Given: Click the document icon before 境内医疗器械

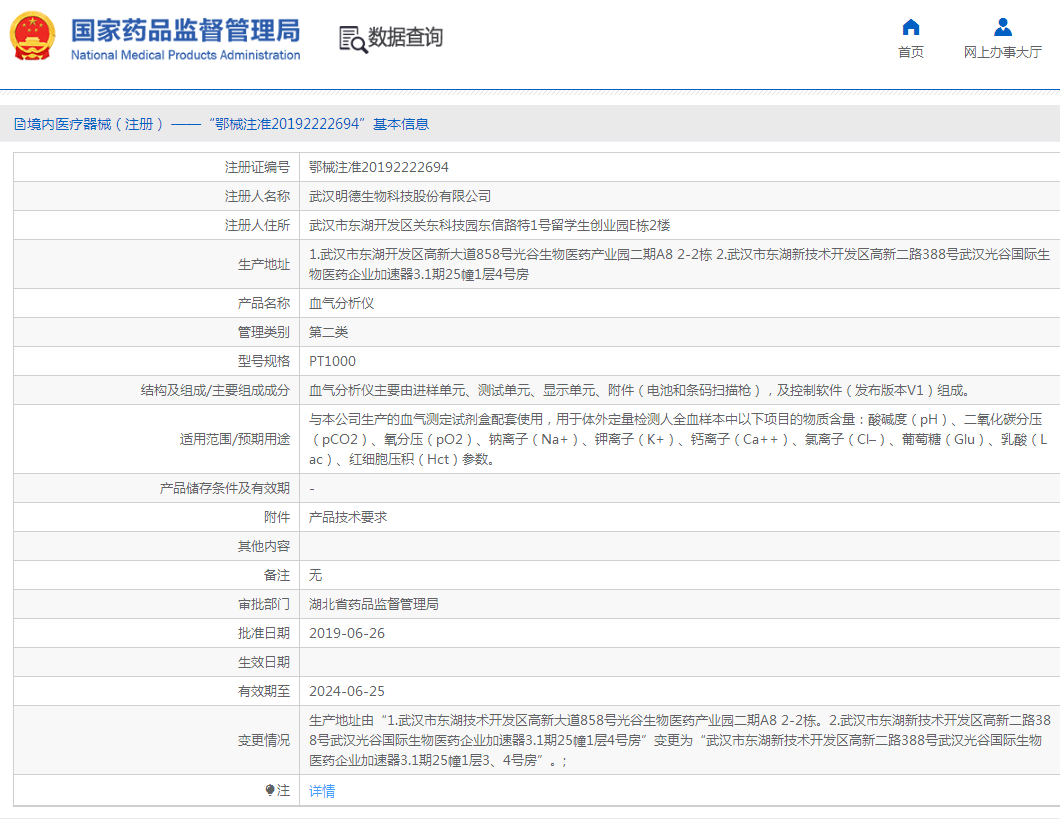Looking at the screenshot, I should pyautogui.click(x=20, y=124).
